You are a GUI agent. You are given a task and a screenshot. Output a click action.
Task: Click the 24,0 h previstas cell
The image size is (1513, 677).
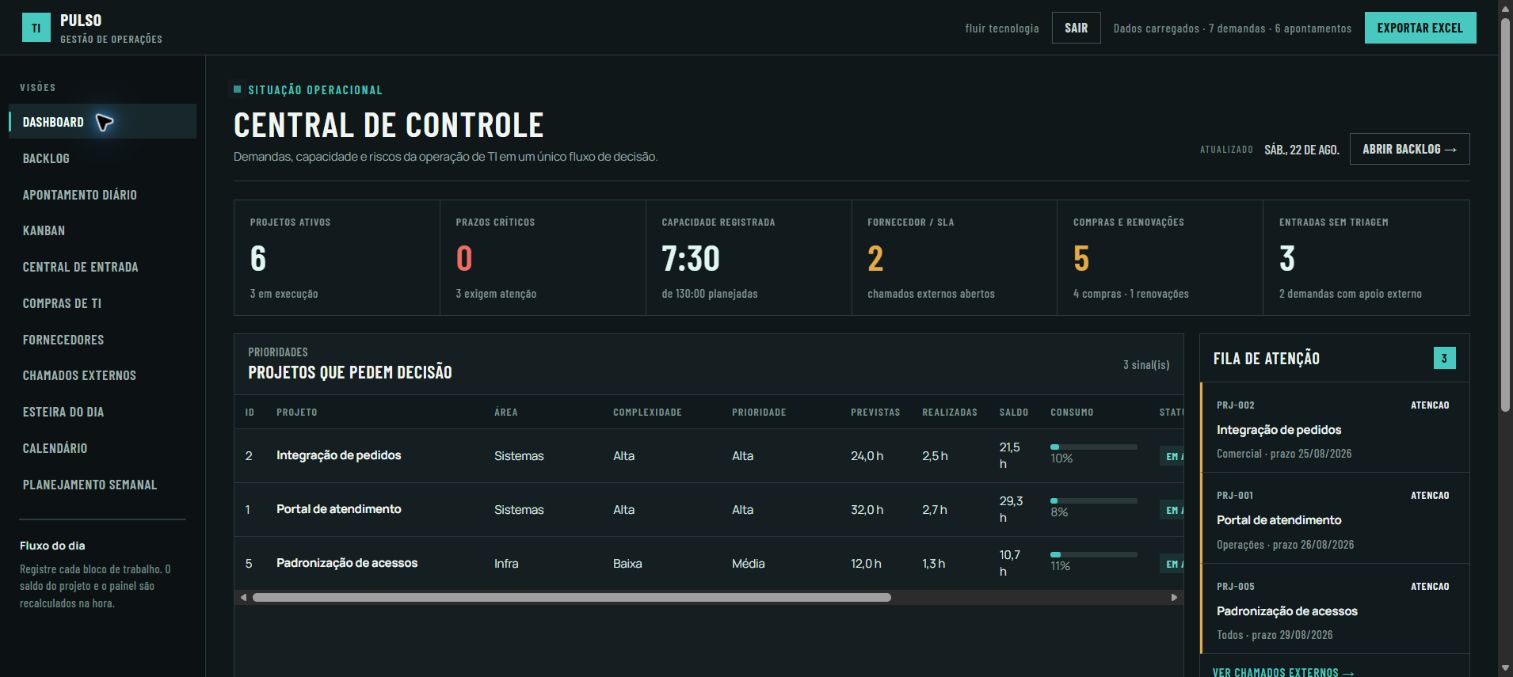pos(867,456)
